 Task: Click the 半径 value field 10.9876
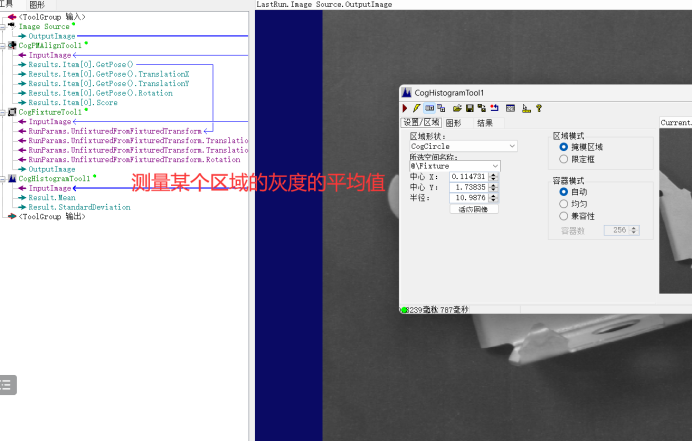click(469, 198)
